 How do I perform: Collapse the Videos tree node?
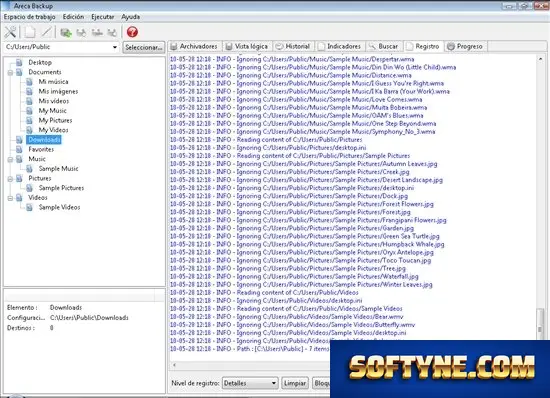[10, 198]
